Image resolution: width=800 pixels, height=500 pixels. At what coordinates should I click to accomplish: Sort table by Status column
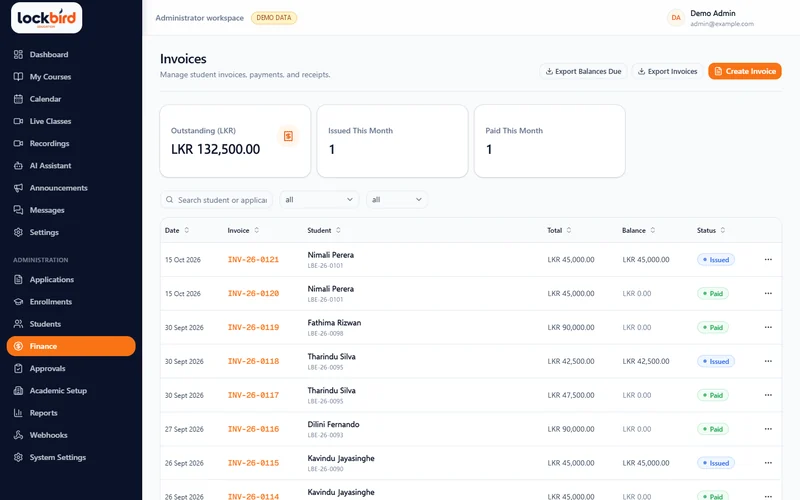pos(711,231)
